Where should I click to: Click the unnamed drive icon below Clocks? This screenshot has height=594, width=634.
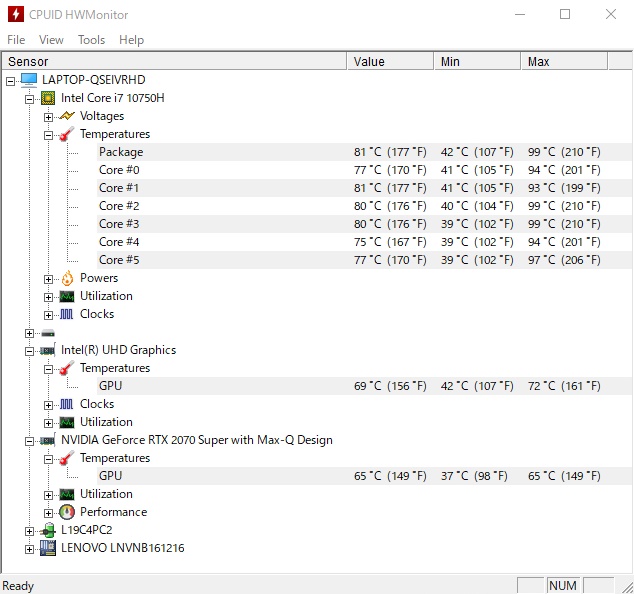48,333
